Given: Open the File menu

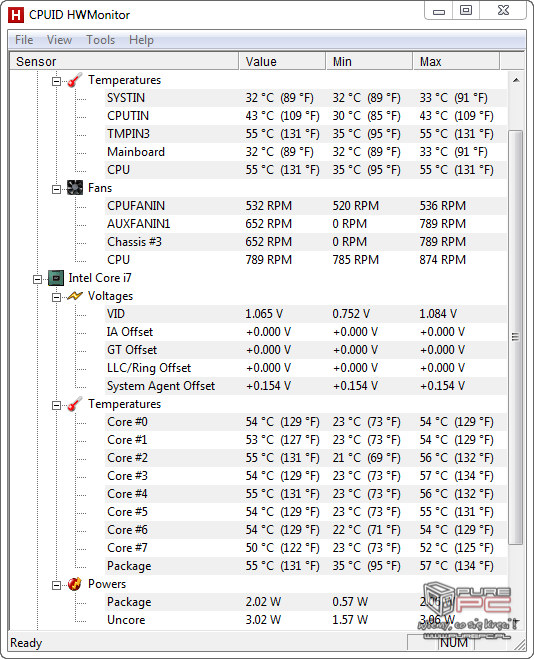Looking at the screenshot, I should click(x=24, y=40).
